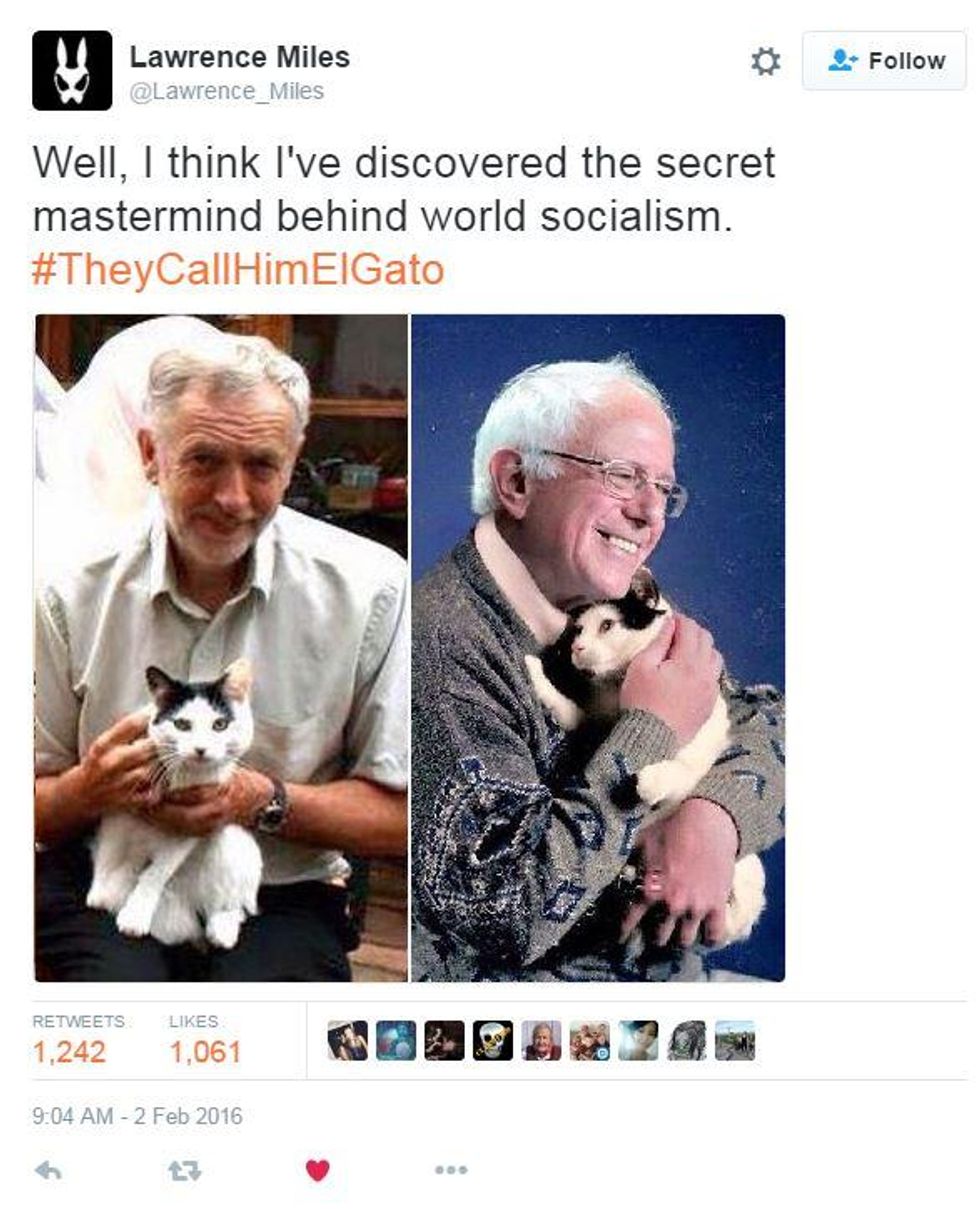
Task: Click the Follow button
Action: (887, 61)
